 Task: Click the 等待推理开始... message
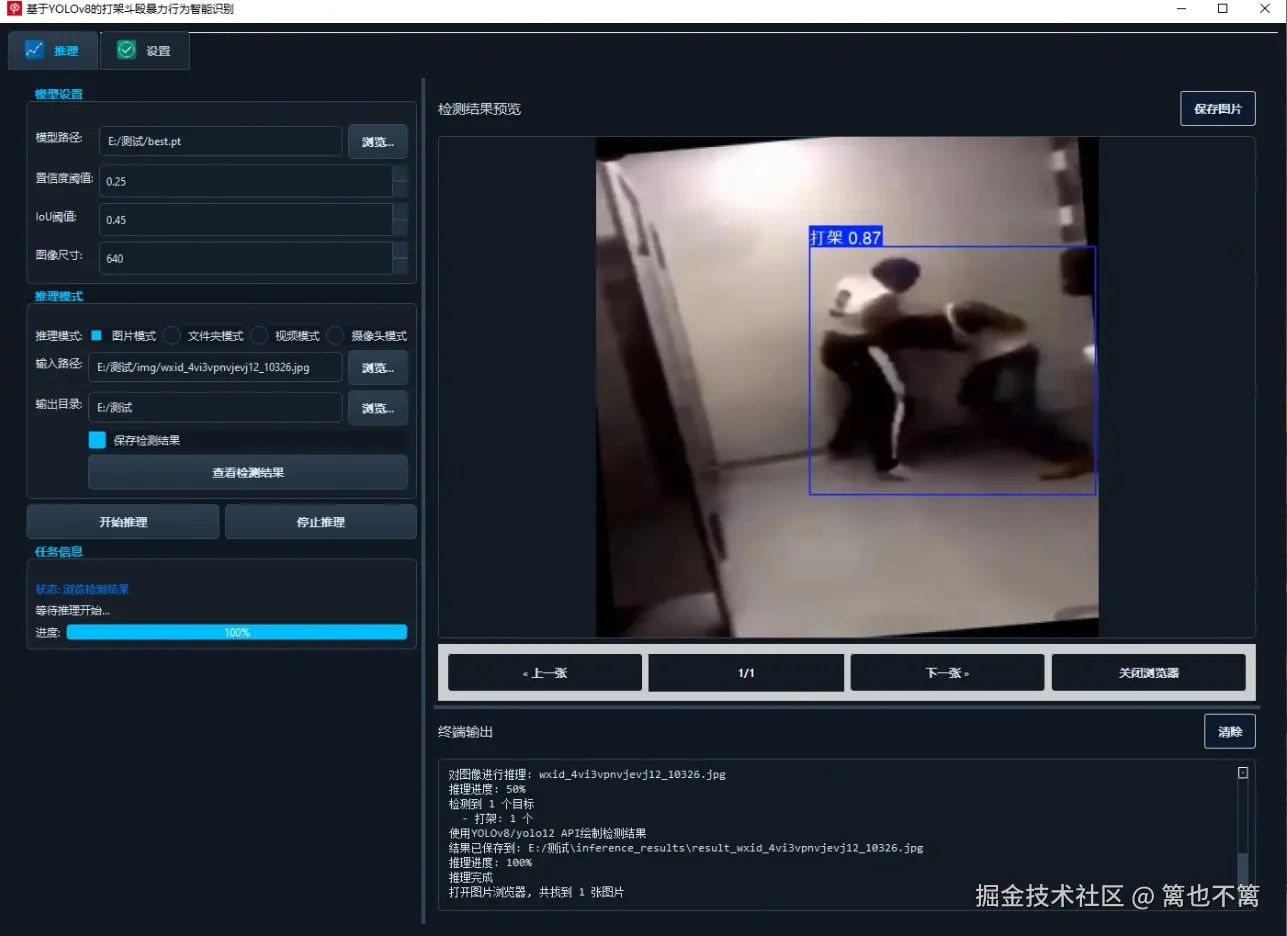(73, 610)
